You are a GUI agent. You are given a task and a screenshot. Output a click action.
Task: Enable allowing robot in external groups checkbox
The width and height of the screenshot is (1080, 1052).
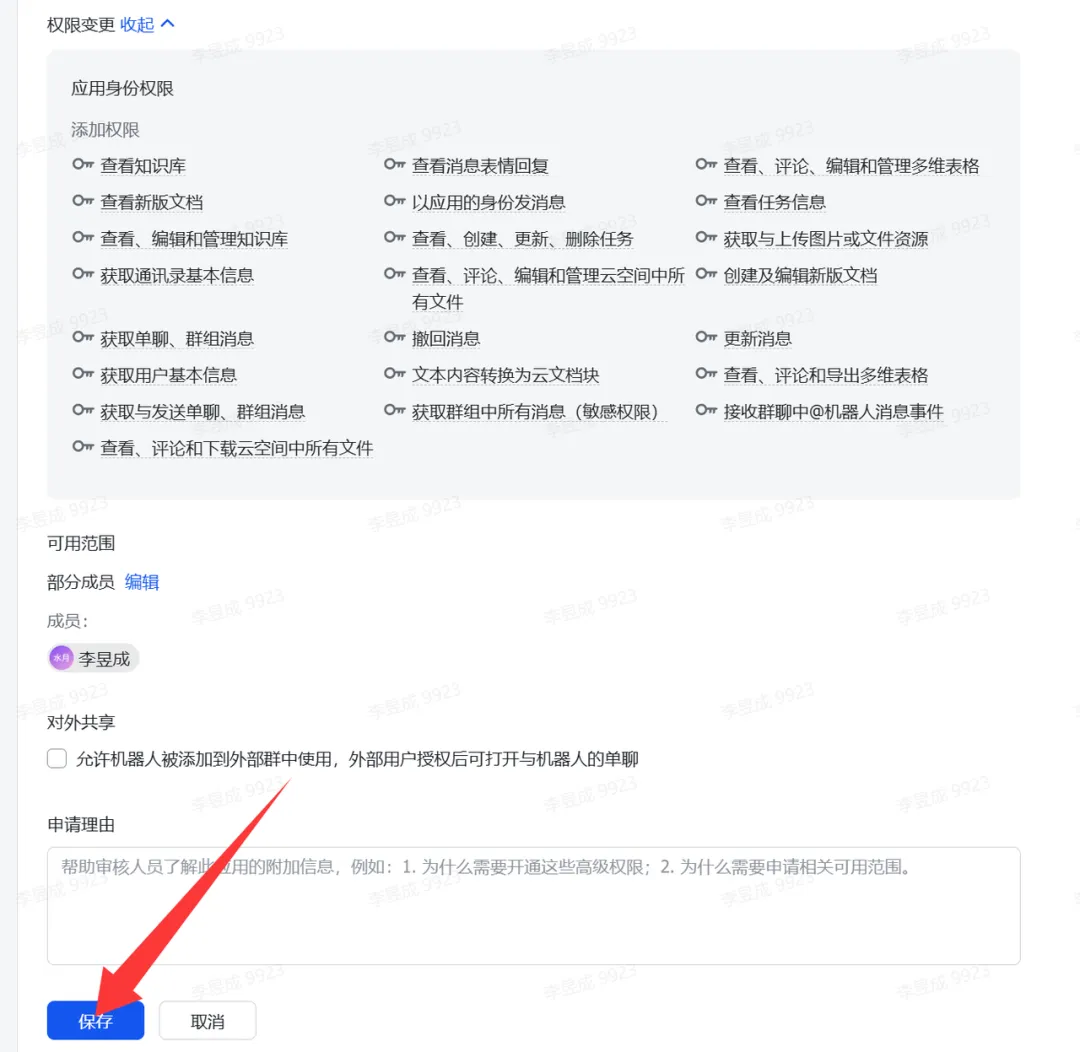click(57, 759)
